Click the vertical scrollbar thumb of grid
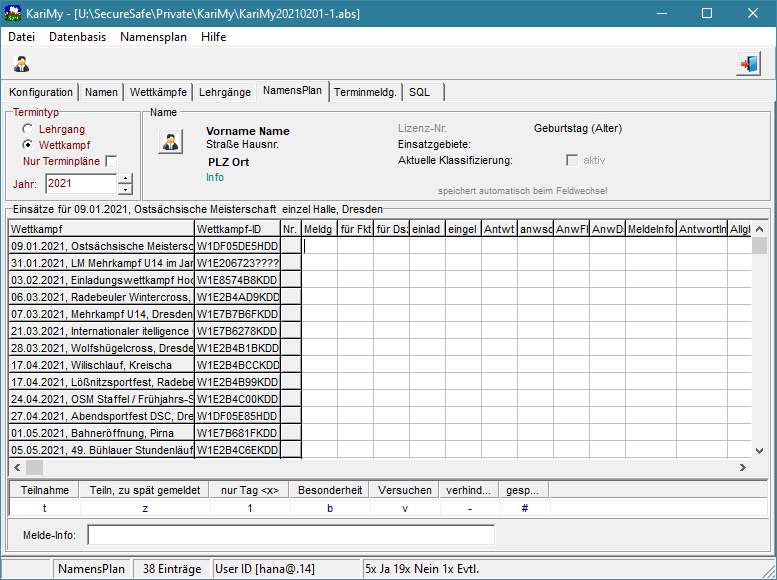Image resolution: width=777 pixels, height=580 pixels. [759, 245]
